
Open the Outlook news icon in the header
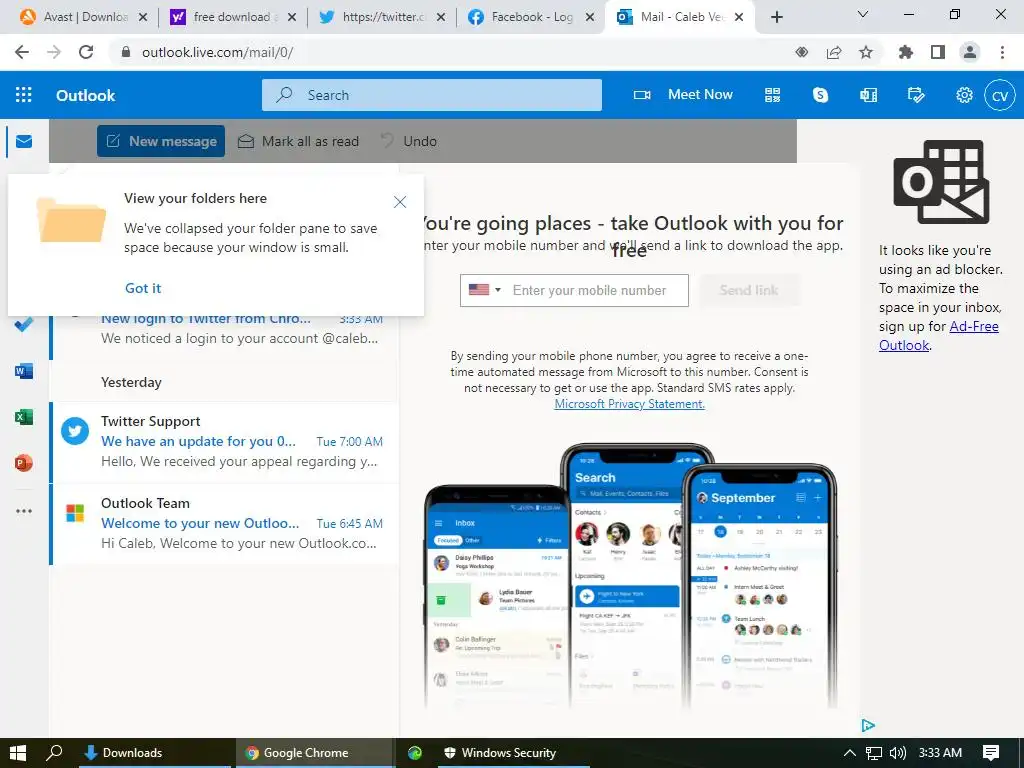pos(869,95)
